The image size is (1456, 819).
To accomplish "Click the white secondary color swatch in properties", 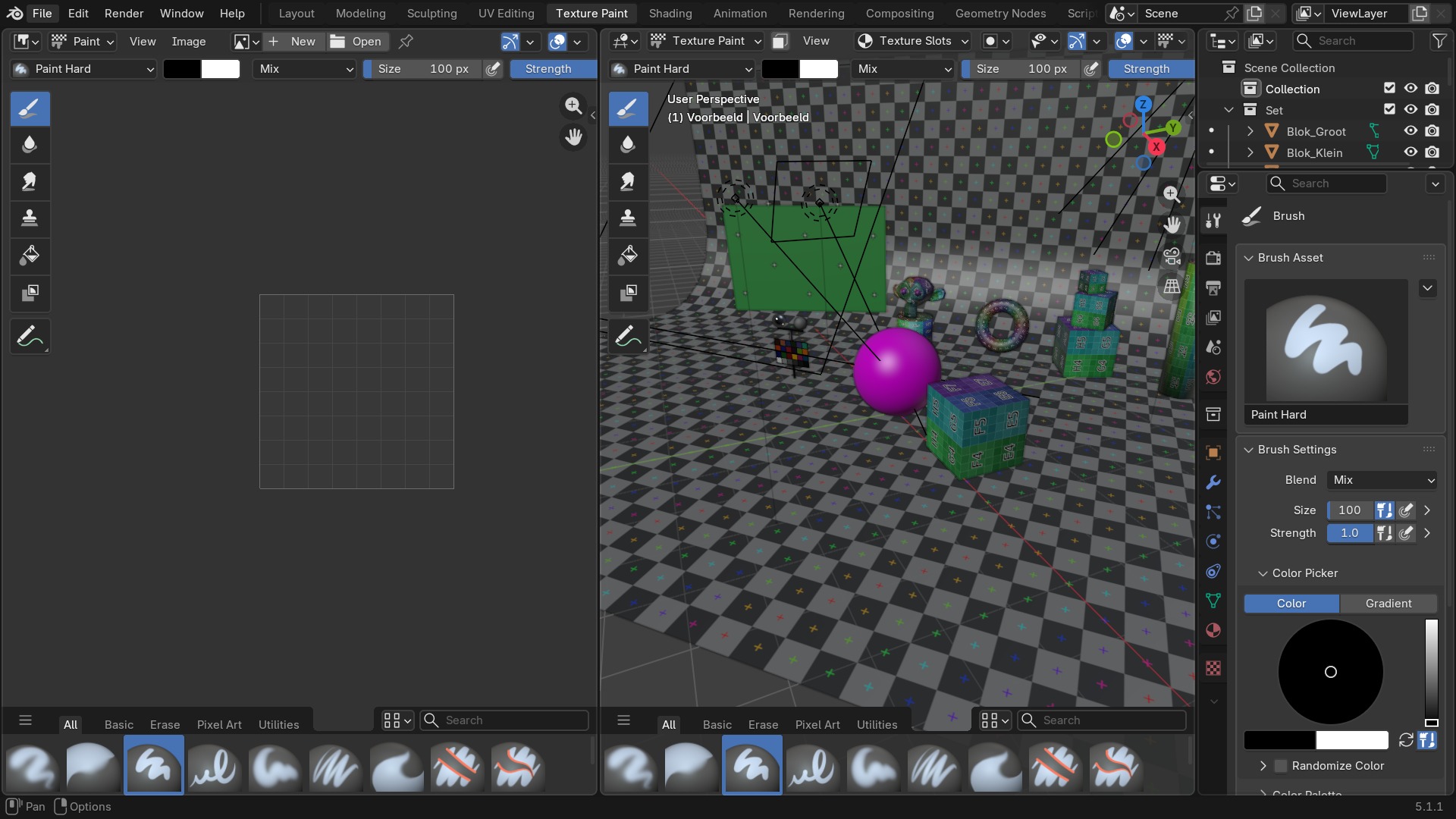I will pyautogui.click(x=1352, y=740).
